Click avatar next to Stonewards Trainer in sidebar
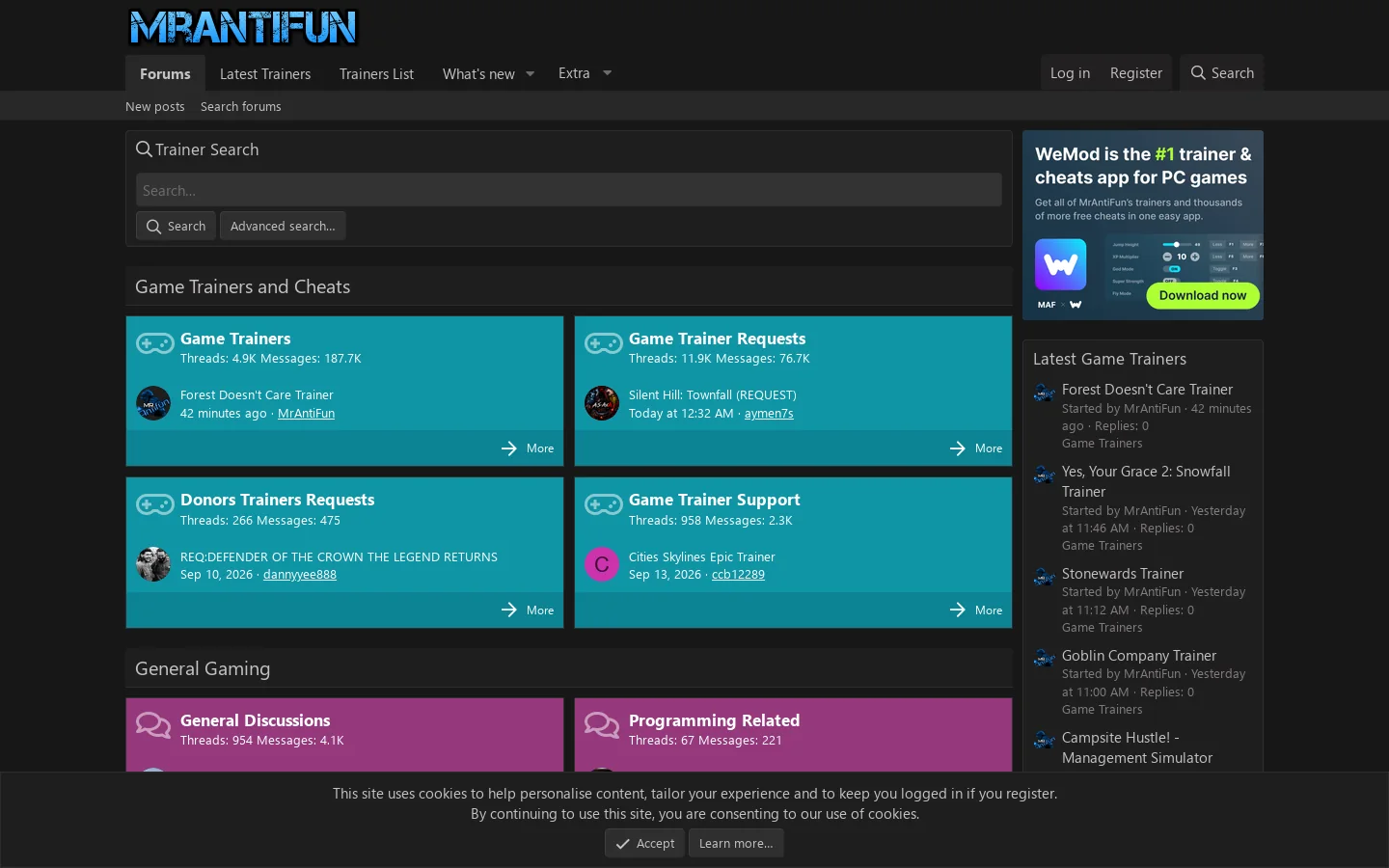The width and height of the screenshot is (1389, 868). coord(1044,577)
